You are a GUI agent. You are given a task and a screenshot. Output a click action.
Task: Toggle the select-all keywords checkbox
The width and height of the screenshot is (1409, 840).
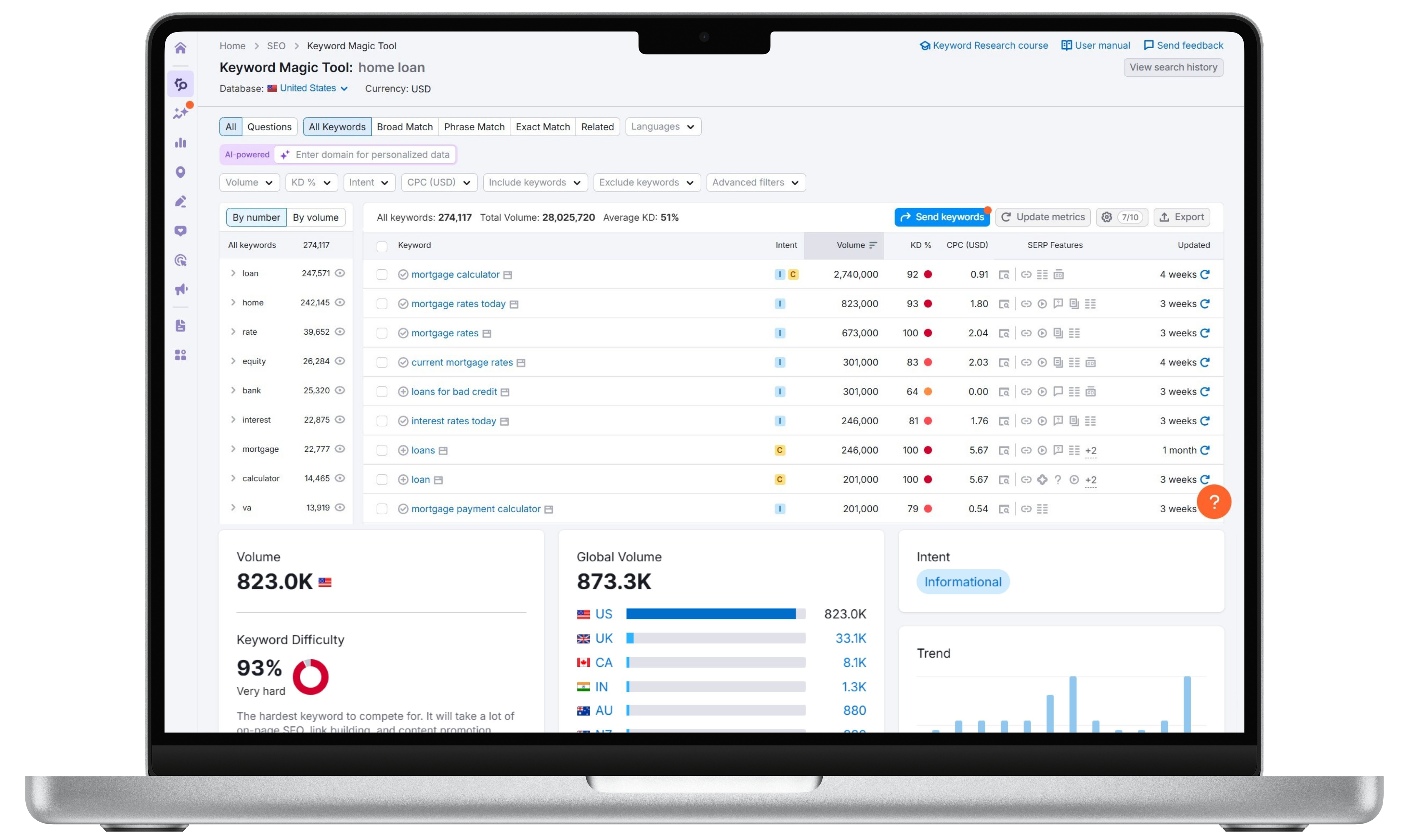382,246
